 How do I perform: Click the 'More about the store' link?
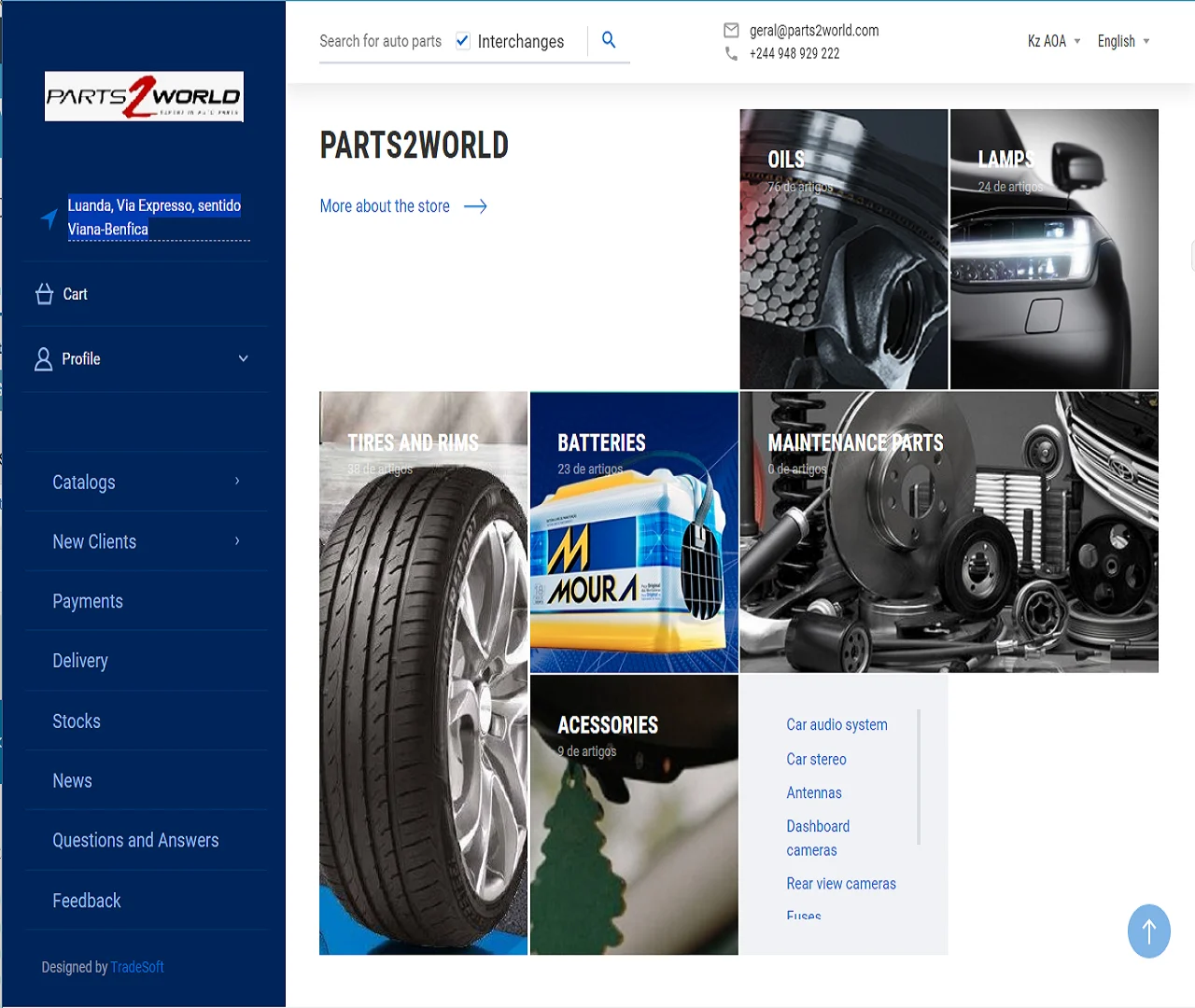point(385,205)
